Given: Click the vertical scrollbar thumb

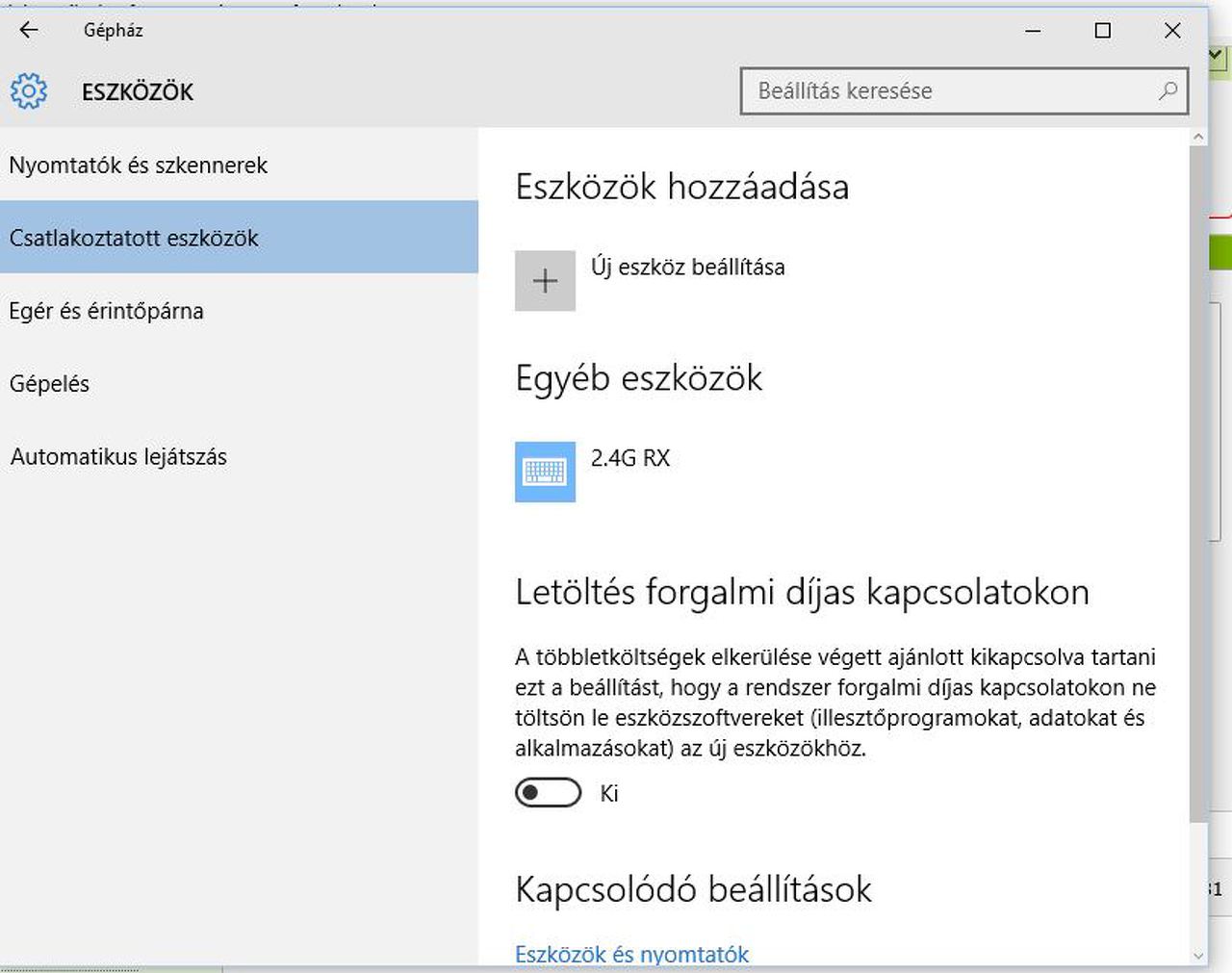Looking at the screenshot, I should point(1198,481).
